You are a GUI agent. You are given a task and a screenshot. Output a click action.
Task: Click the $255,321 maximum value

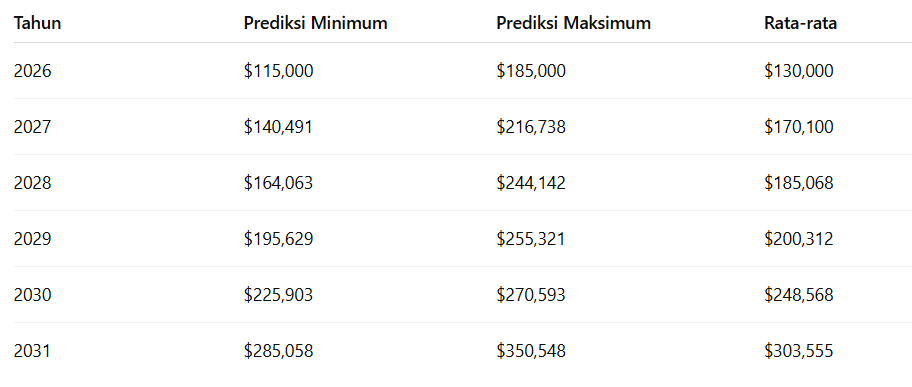(530, 239)
